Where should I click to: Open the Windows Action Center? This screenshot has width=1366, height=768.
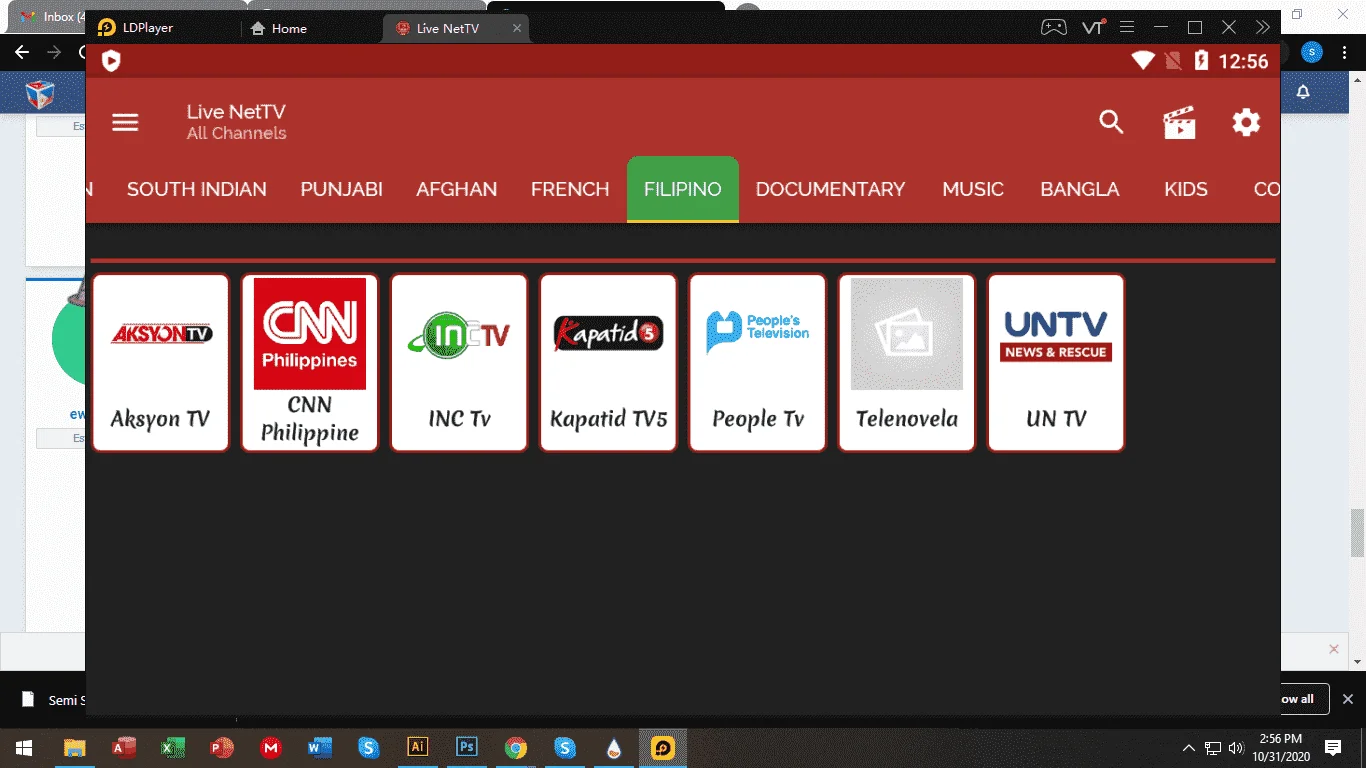point(1333,747)
